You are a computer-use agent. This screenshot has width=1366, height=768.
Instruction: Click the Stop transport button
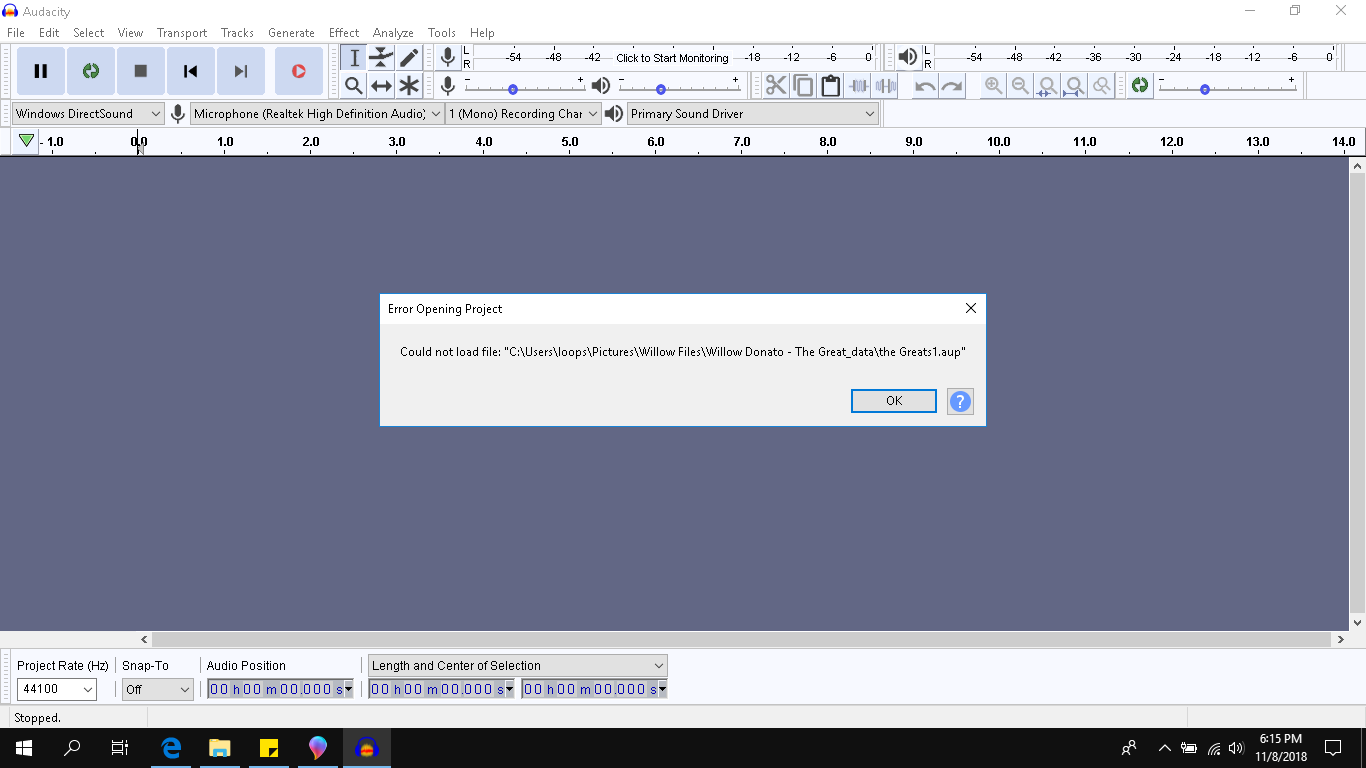click(141, 71)
